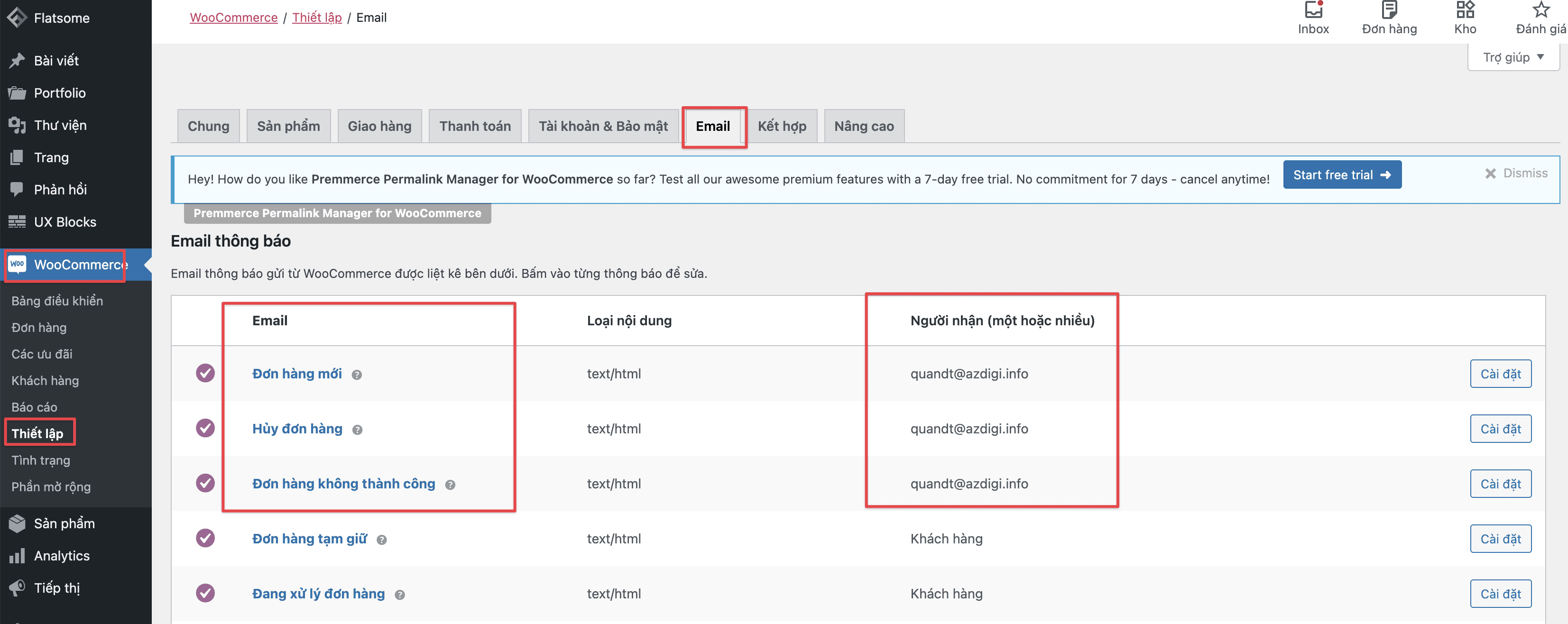Click the Portfolio folder icon
This screenshot has height=624, width=1568.
pyautogui.click(x=17, y=92)
